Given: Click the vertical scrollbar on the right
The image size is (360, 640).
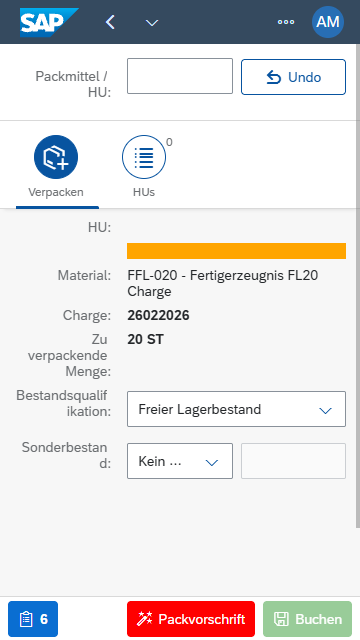Looking at the screenshot, I should 358,286.
